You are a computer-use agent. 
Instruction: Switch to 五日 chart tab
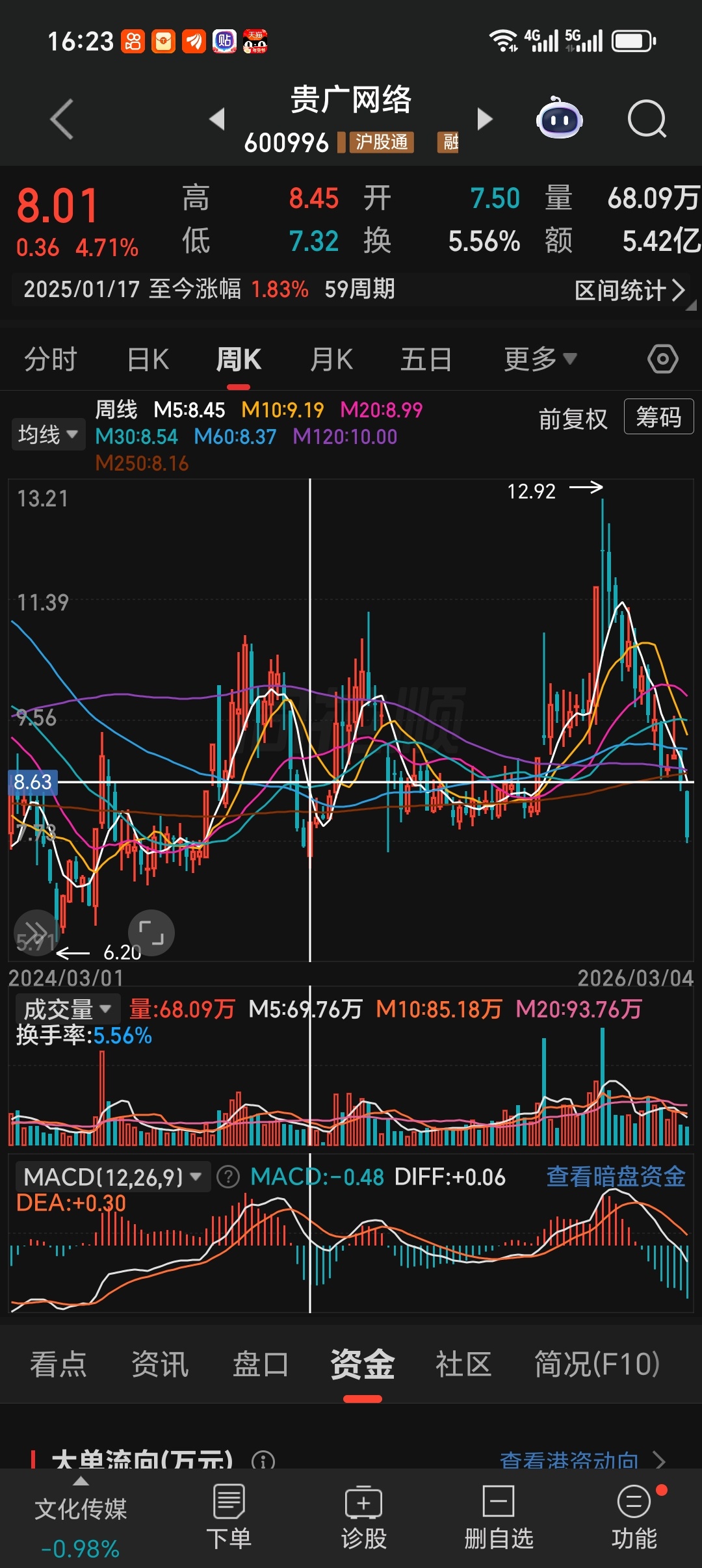426,359
